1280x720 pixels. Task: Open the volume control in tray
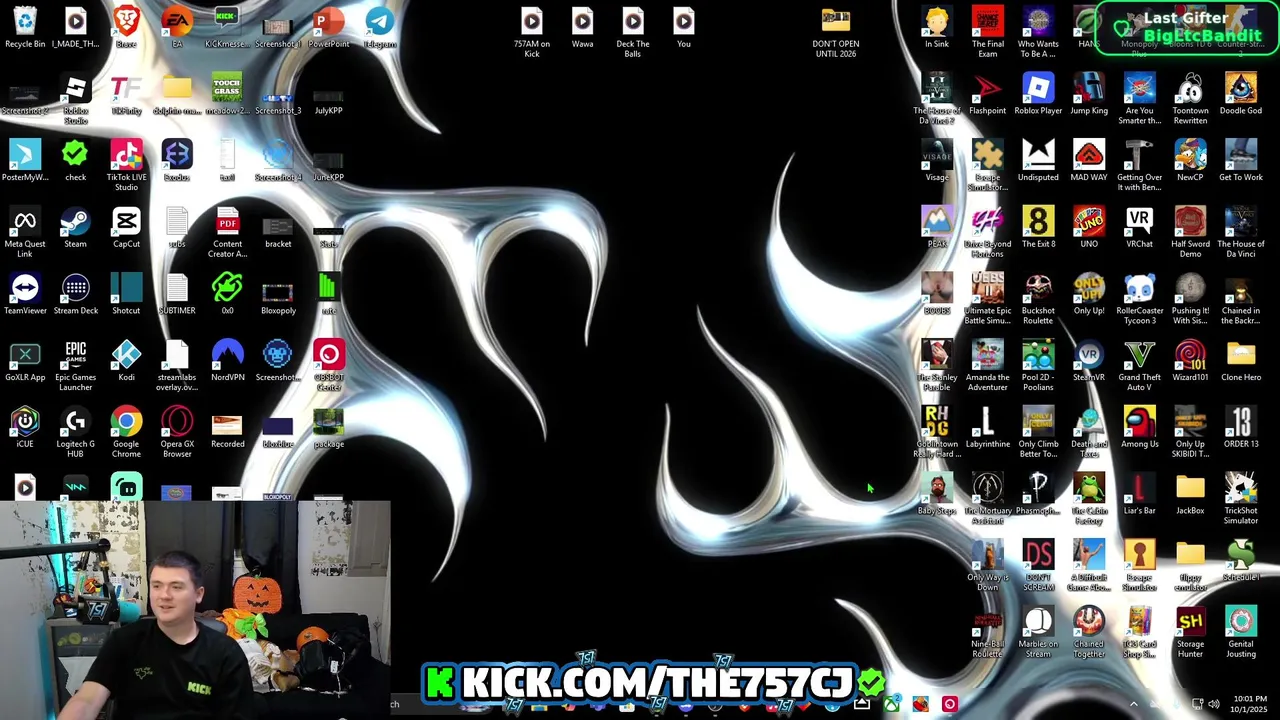[1213, 704]
